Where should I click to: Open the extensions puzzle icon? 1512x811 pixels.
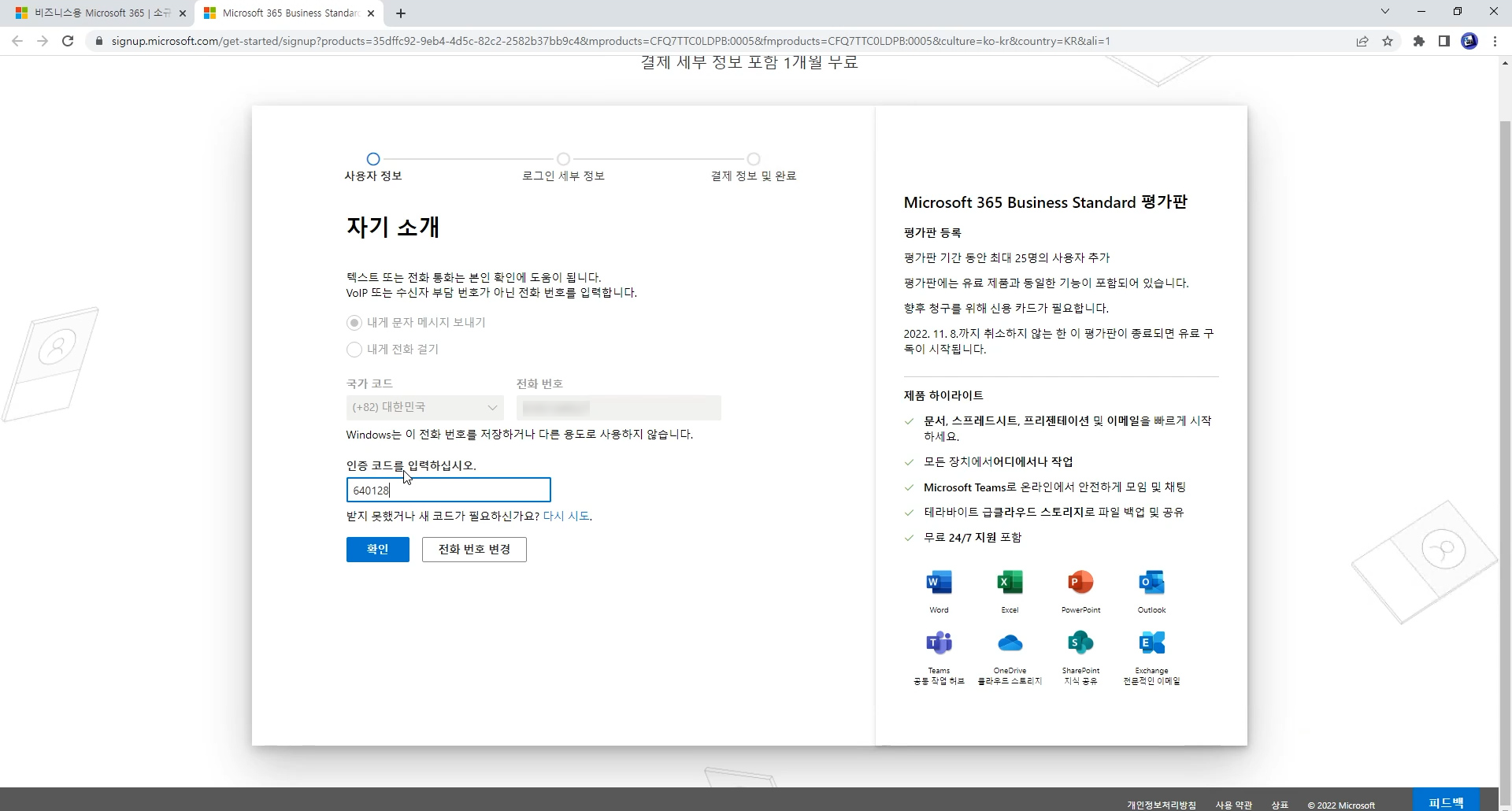[x=1419, y=41]
